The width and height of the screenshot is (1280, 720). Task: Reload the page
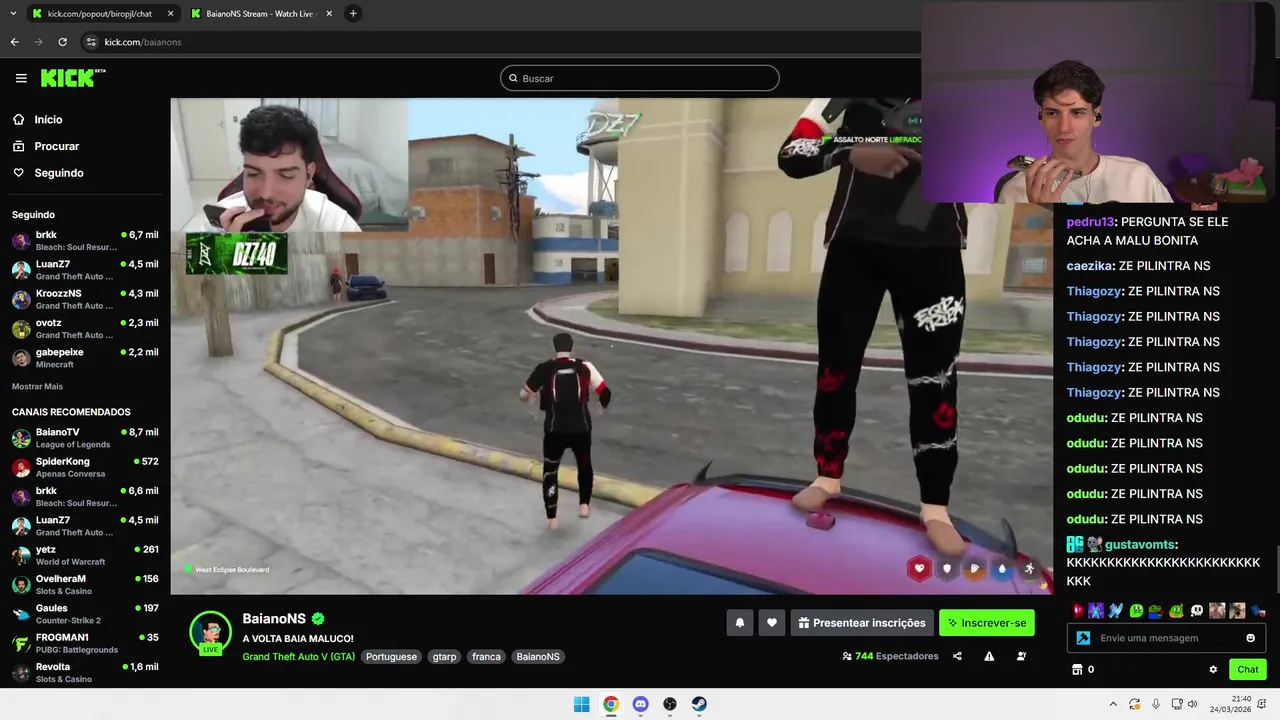coord(62,42)
